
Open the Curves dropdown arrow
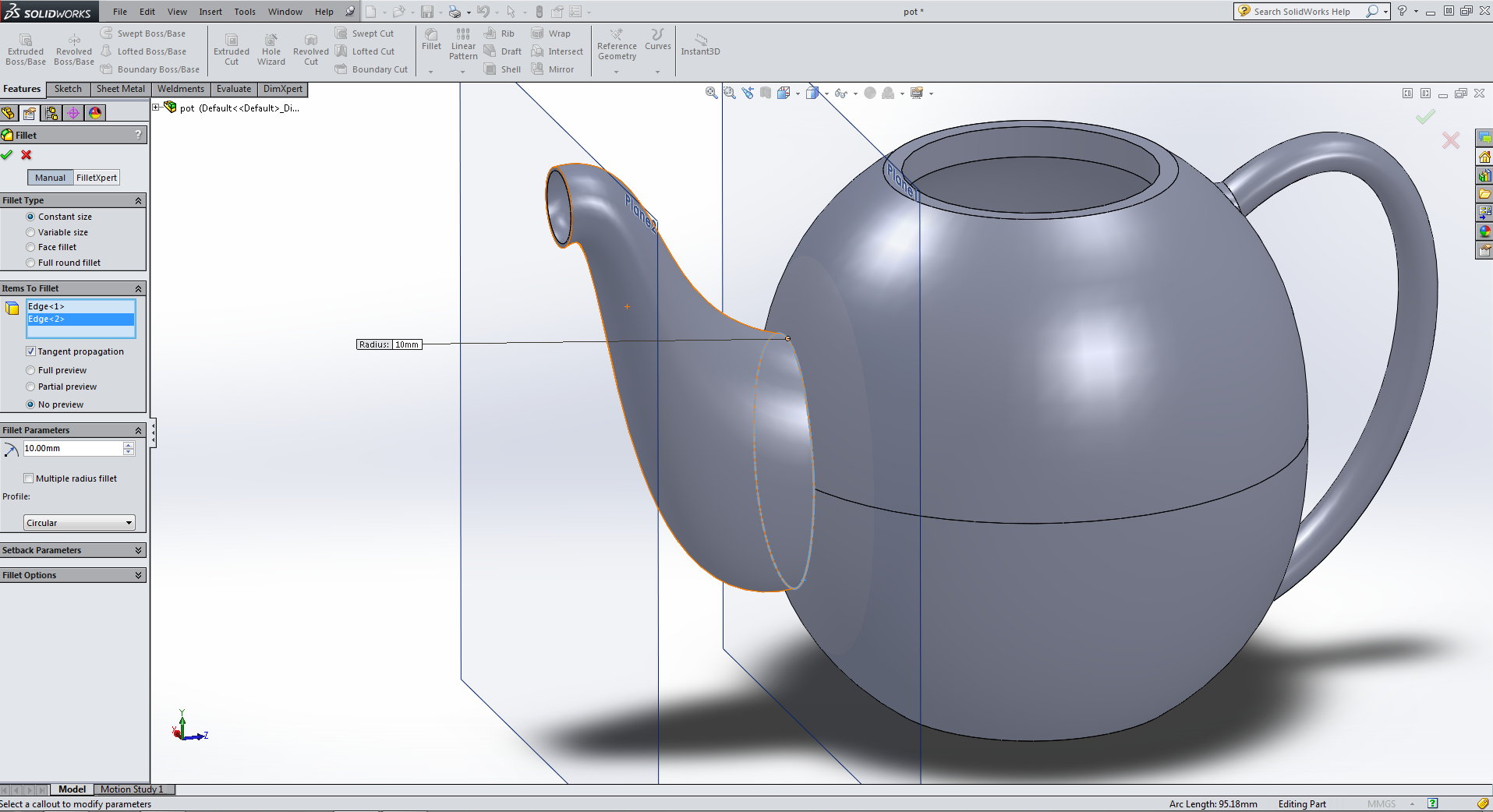coord(657,72)
